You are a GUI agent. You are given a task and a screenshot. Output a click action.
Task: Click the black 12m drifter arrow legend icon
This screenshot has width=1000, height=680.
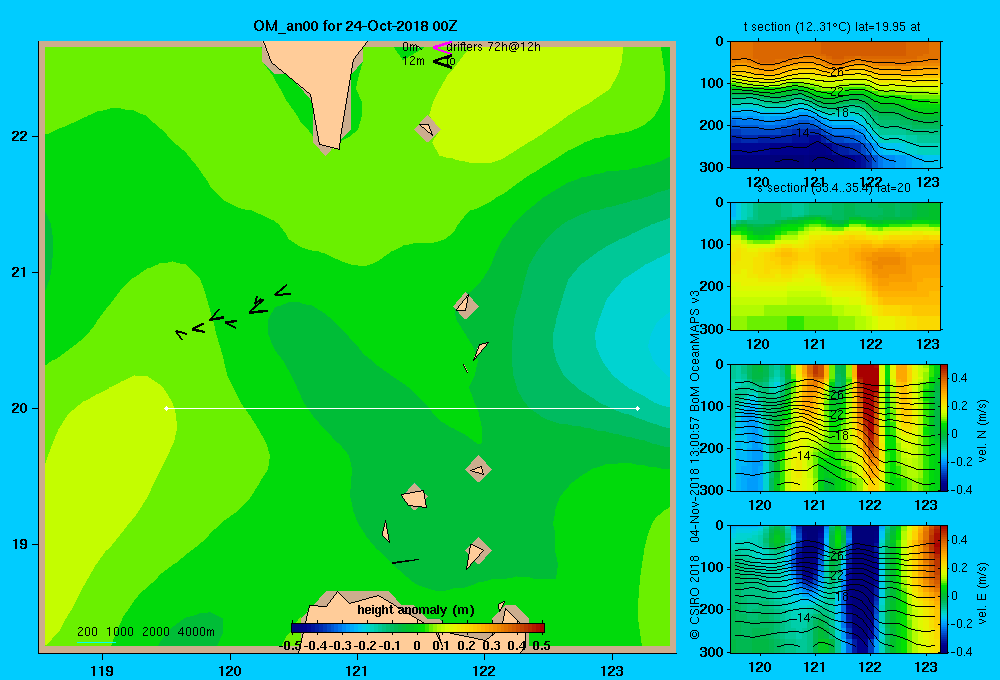point(443,61)
